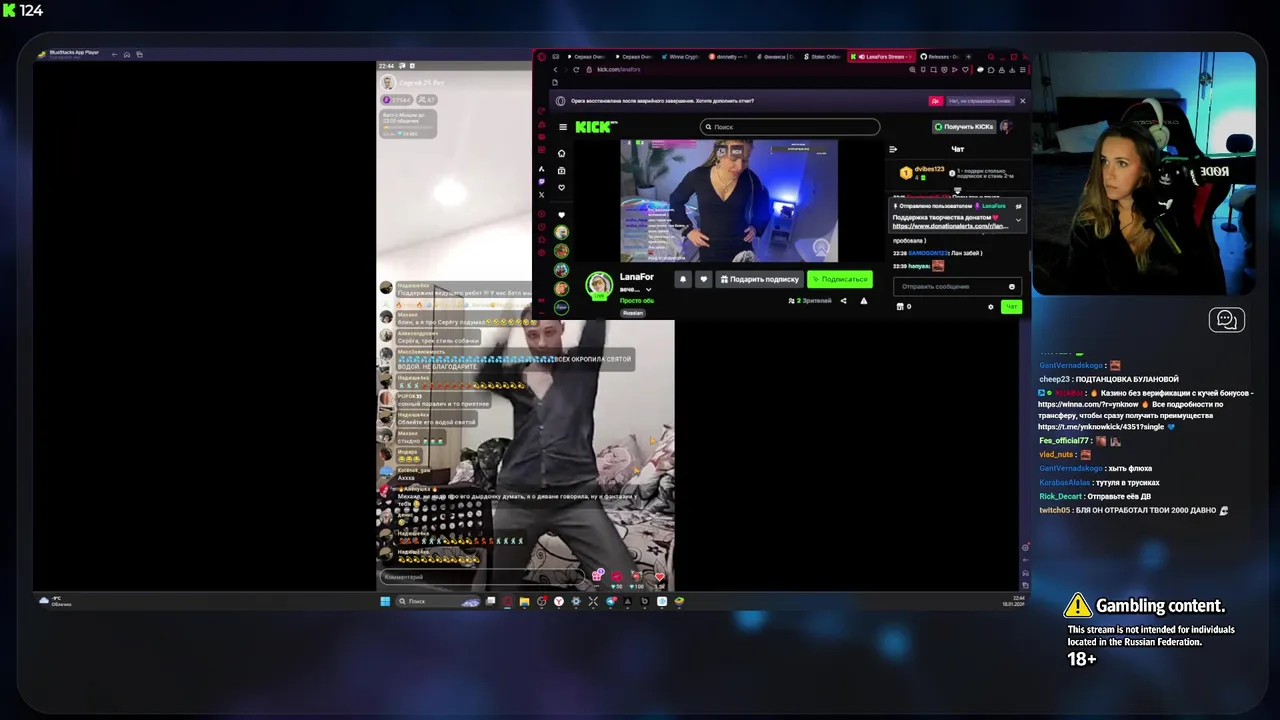The width and height of the screenshot is (1280, 720).
Task: Open the Kick hamburger menu
Action: click(563, 127)
